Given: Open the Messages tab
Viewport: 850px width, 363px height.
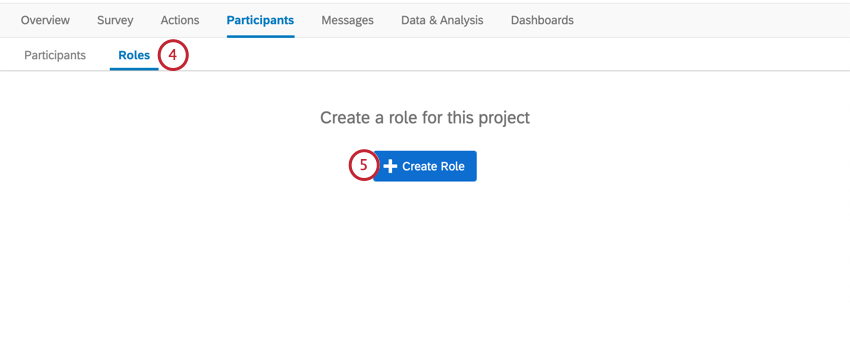Looking at the screenshot, I should tap(347, 21).
